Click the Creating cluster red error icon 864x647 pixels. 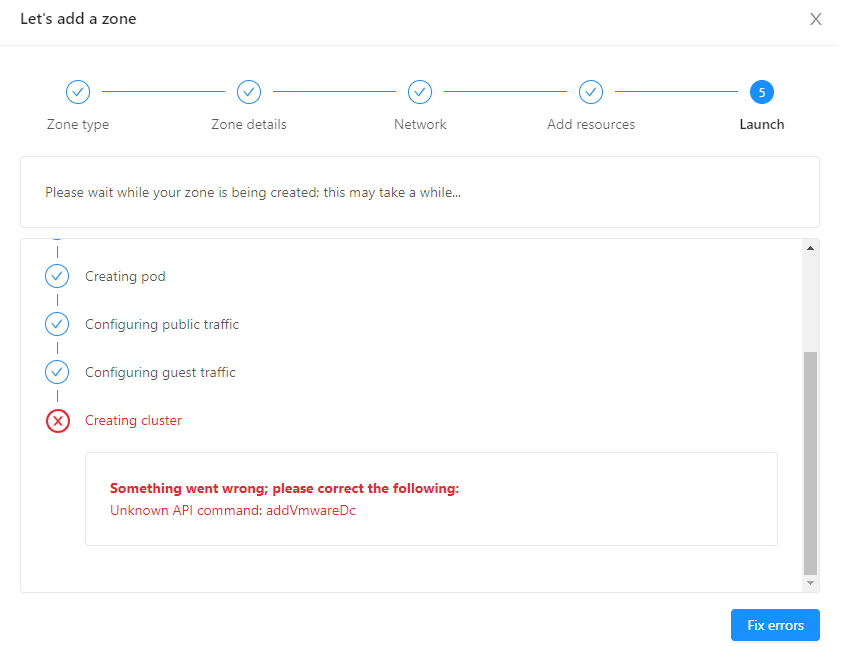(x=57, y=420)
